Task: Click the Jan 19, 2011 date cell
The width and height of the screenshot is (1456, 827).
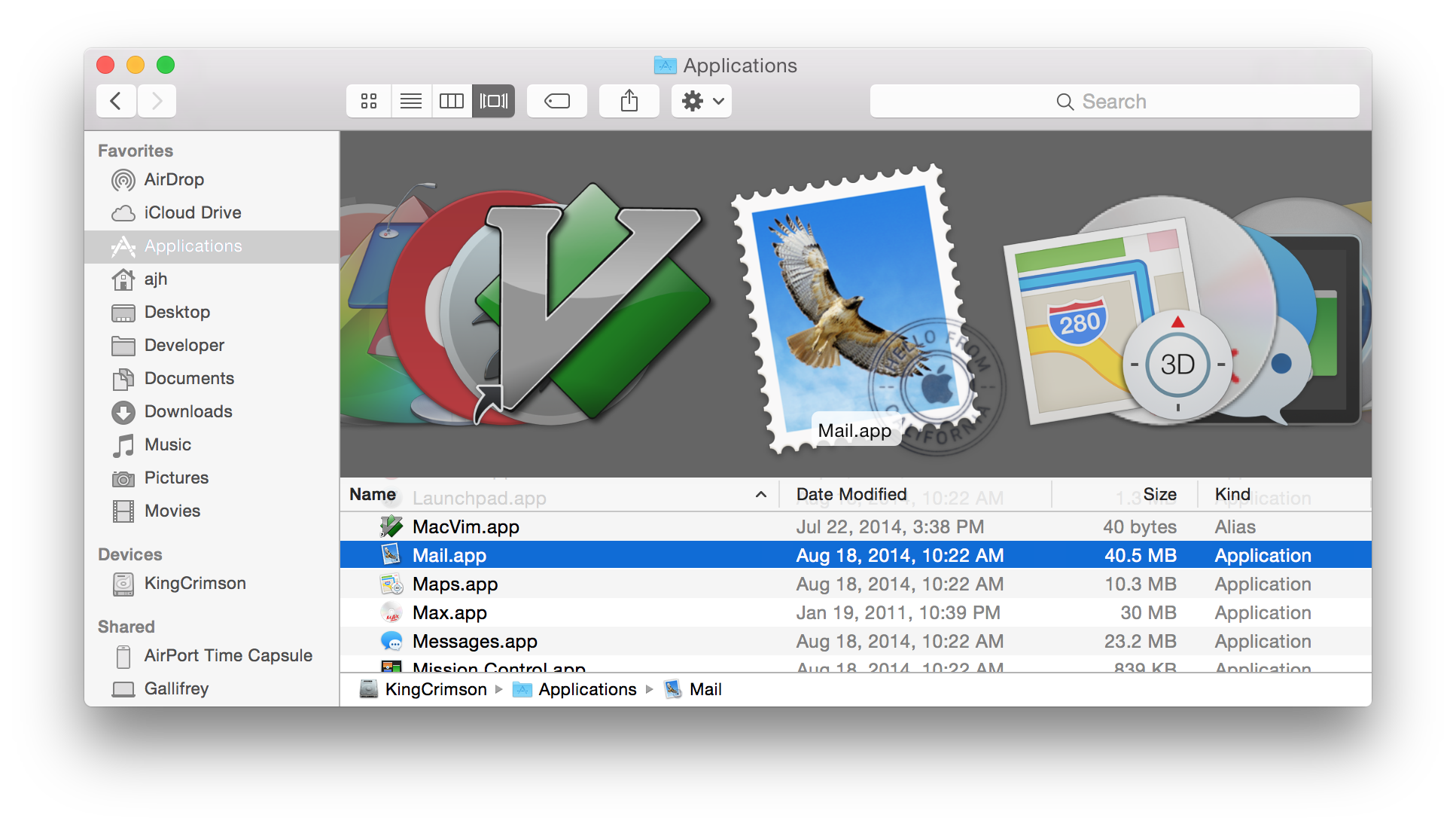Action: point(898,612)
